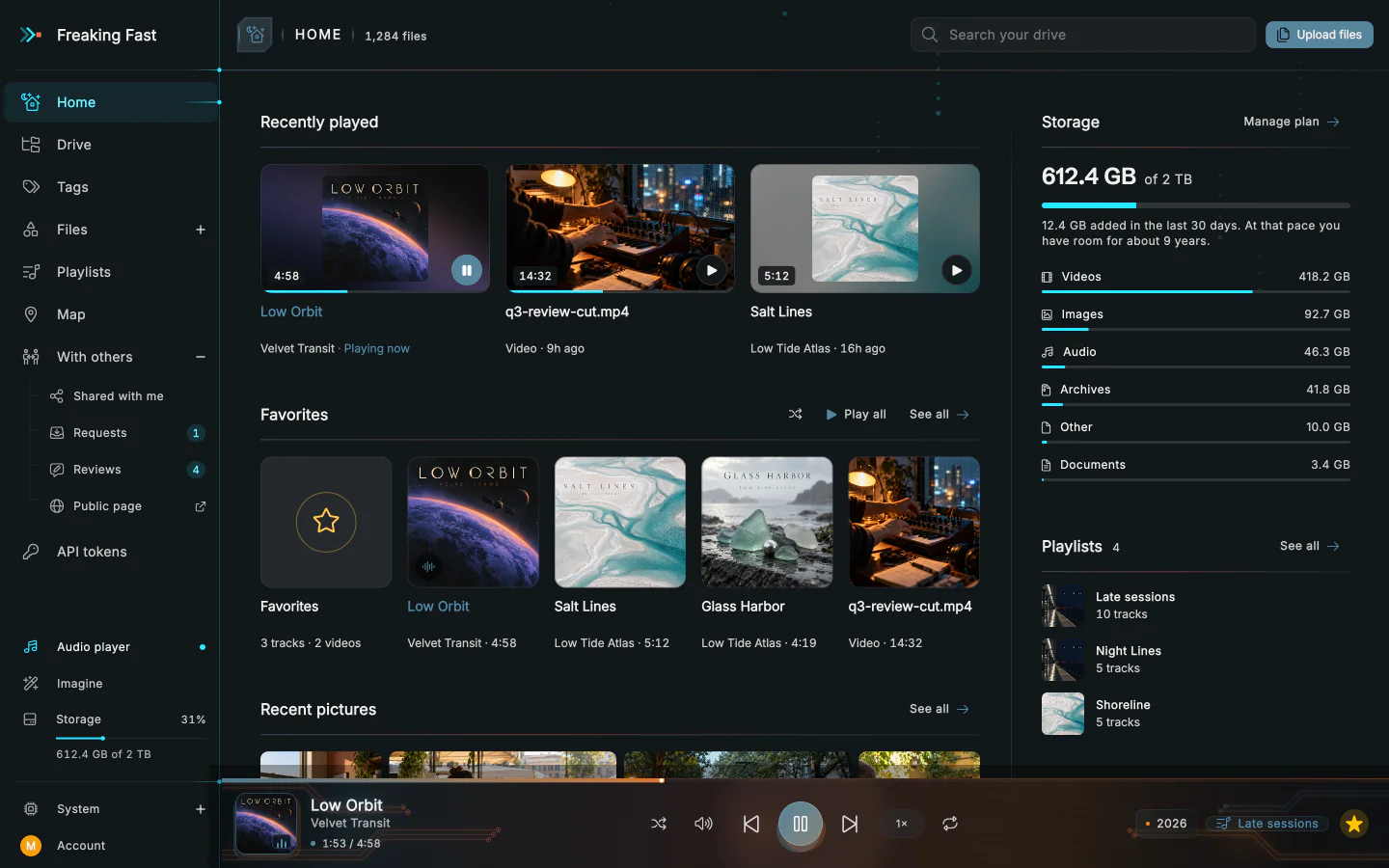Open volume control in player bar

[x=704, y=824]
